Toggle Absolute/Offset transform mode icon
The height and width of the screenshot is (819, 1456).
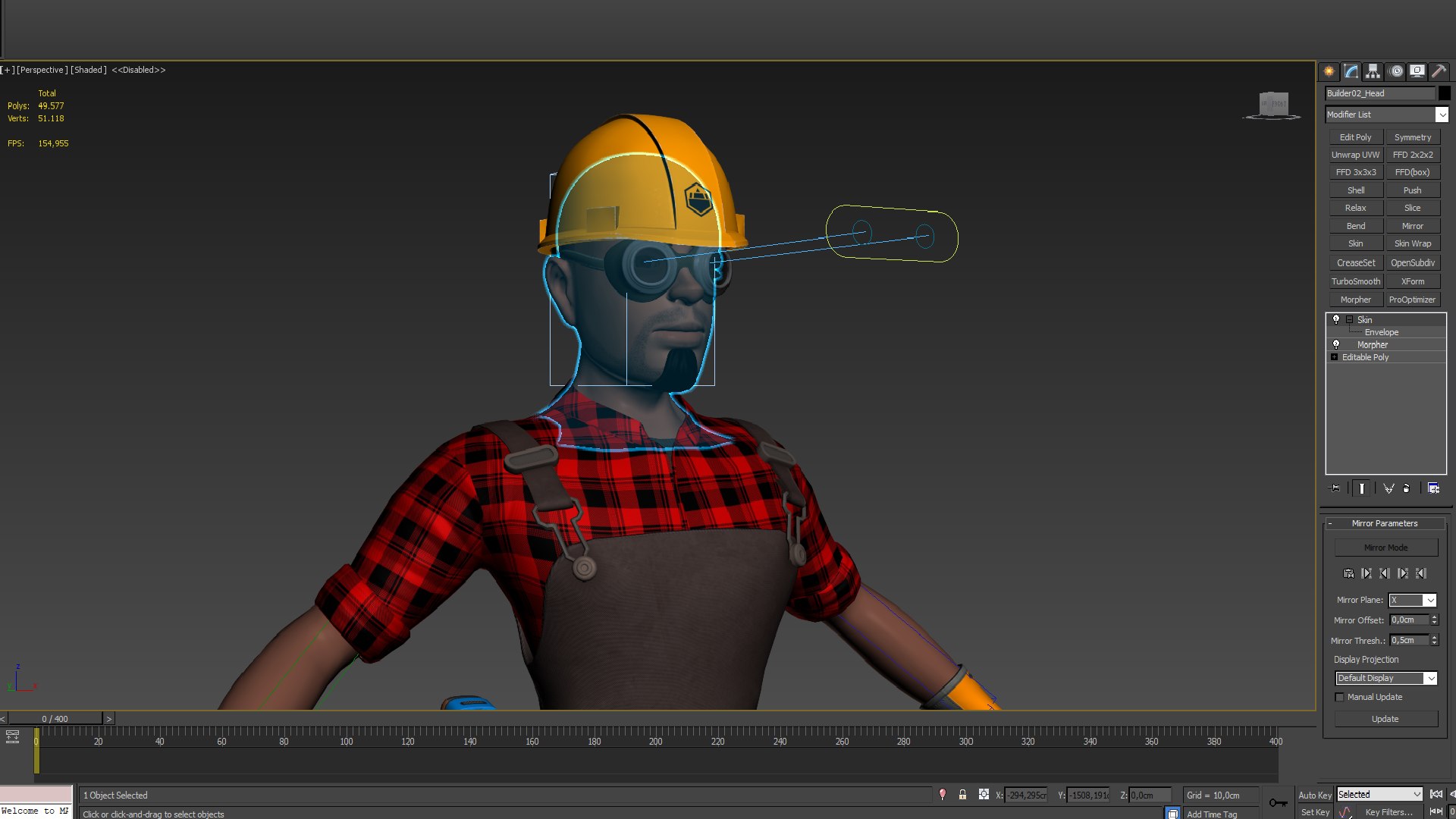point(984,795)
